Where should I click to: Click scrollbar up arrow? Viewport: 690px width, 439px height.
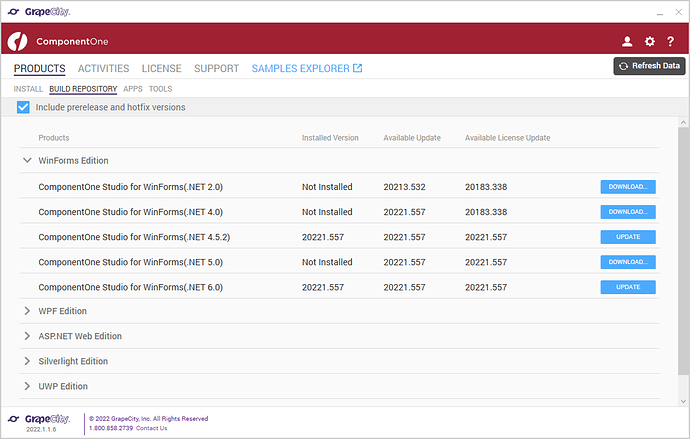[x=683, y=122]
